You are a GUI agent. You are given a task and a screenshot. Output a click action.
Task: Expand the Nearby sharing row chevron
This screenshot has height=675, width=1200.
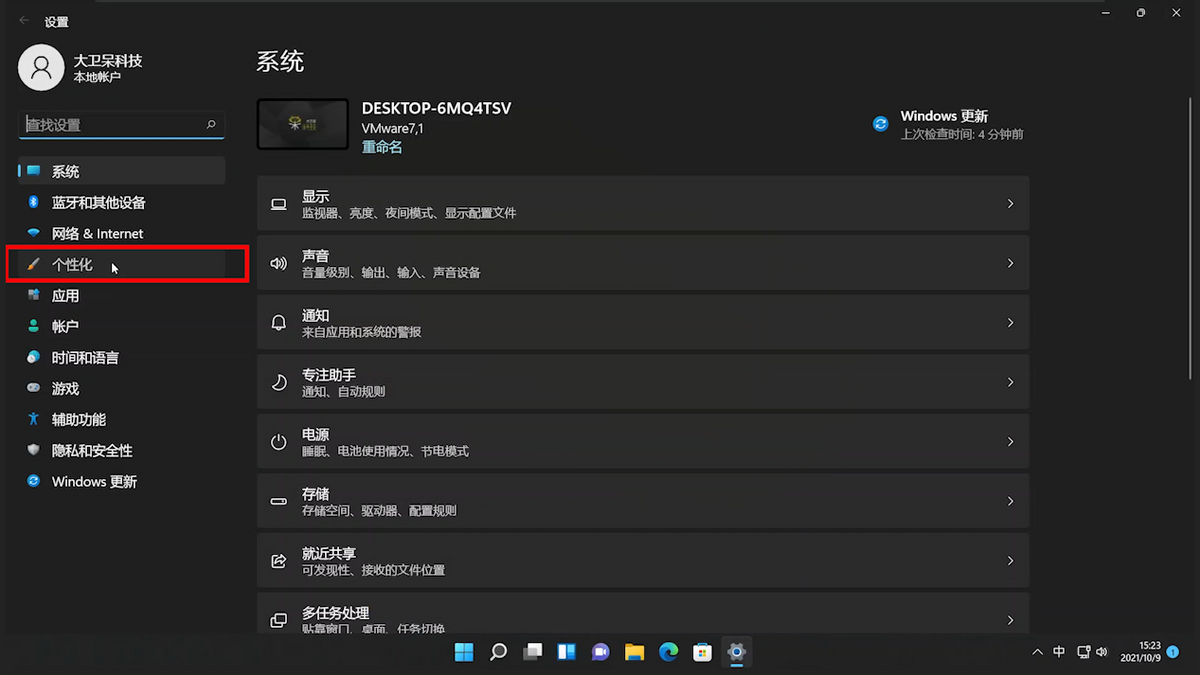point(1010,561)
